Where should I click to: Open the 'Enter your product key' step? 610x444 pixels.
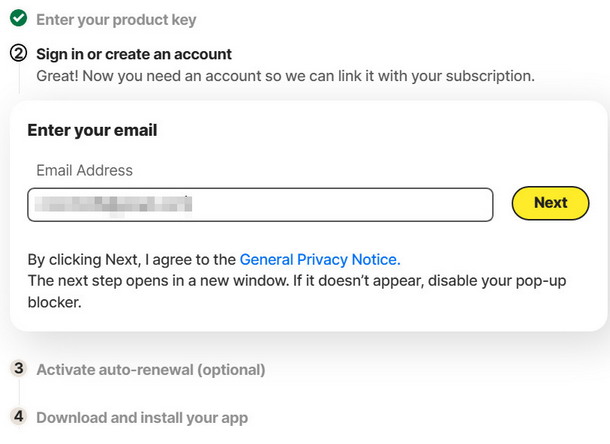116,20
